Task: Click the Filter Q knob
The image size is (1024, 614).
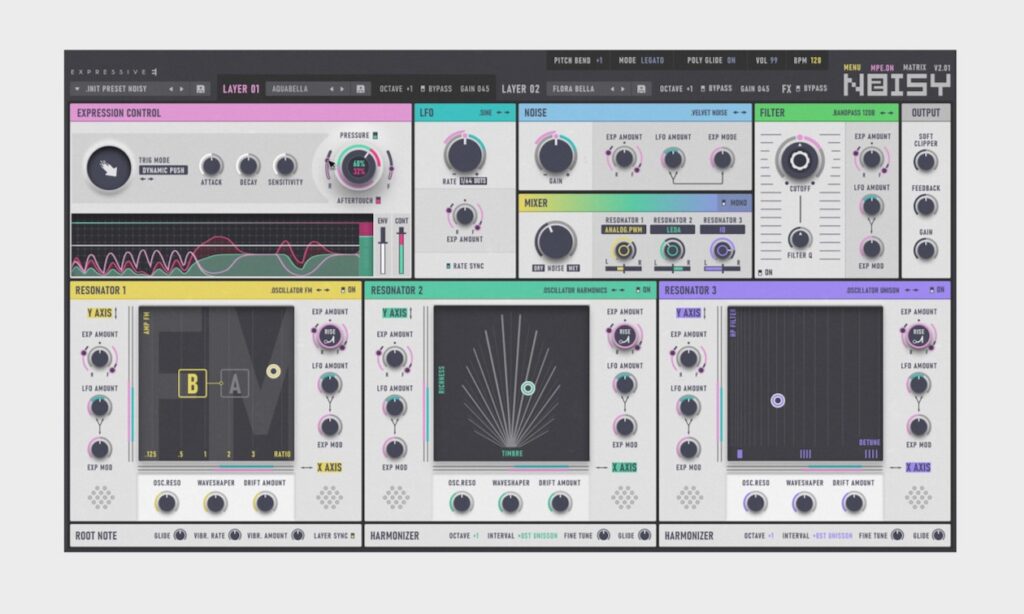Action: tap(799, 238)
